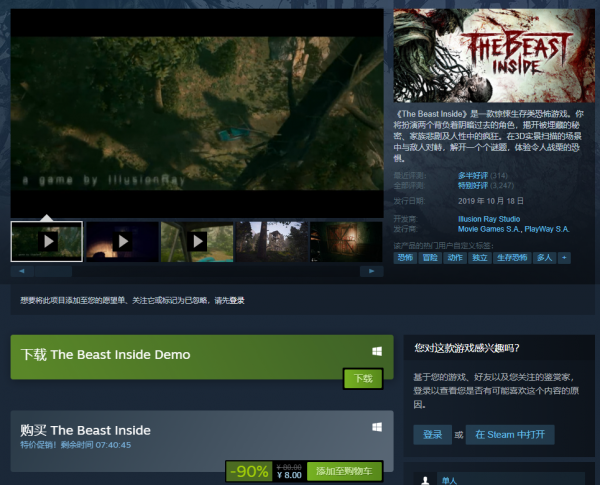Viewport: 600px width, 485px height.
Task: Select the 冒险 tag
Action: [x=430, y=258]
